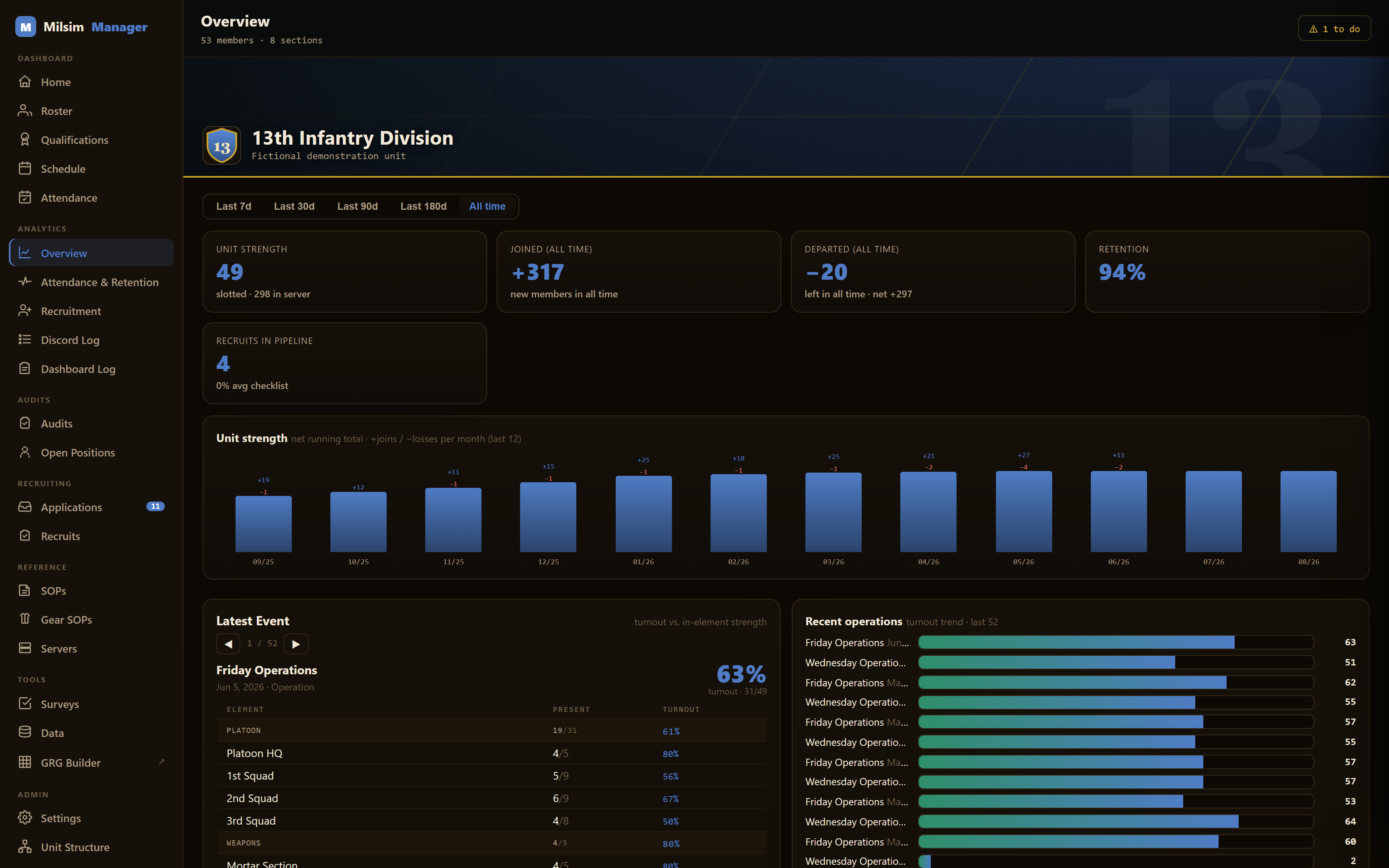Click the 05/26 unit strength bar

(1023, 511)
